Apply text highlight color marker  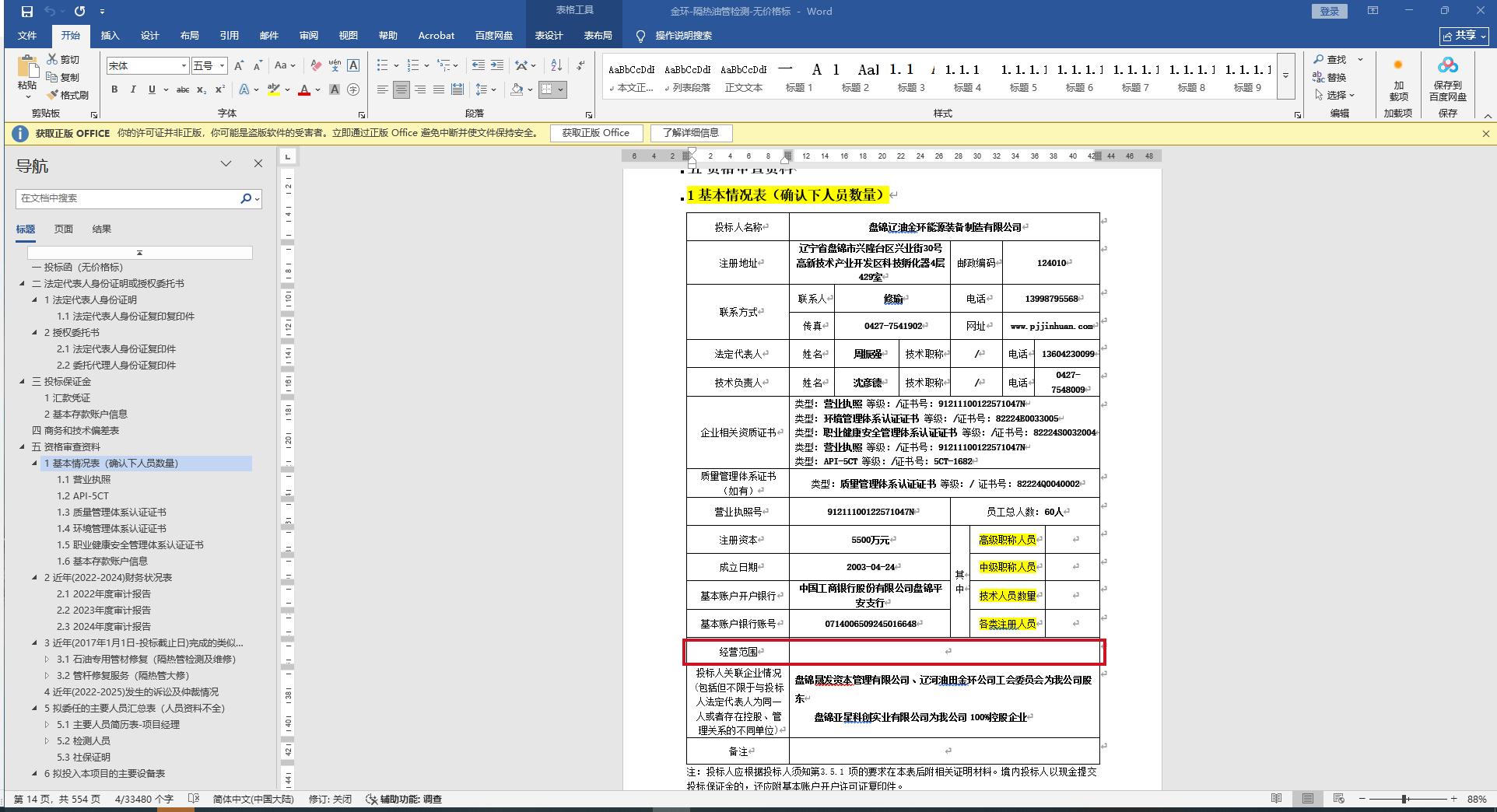pyautogui.click(x=273, y=89)
